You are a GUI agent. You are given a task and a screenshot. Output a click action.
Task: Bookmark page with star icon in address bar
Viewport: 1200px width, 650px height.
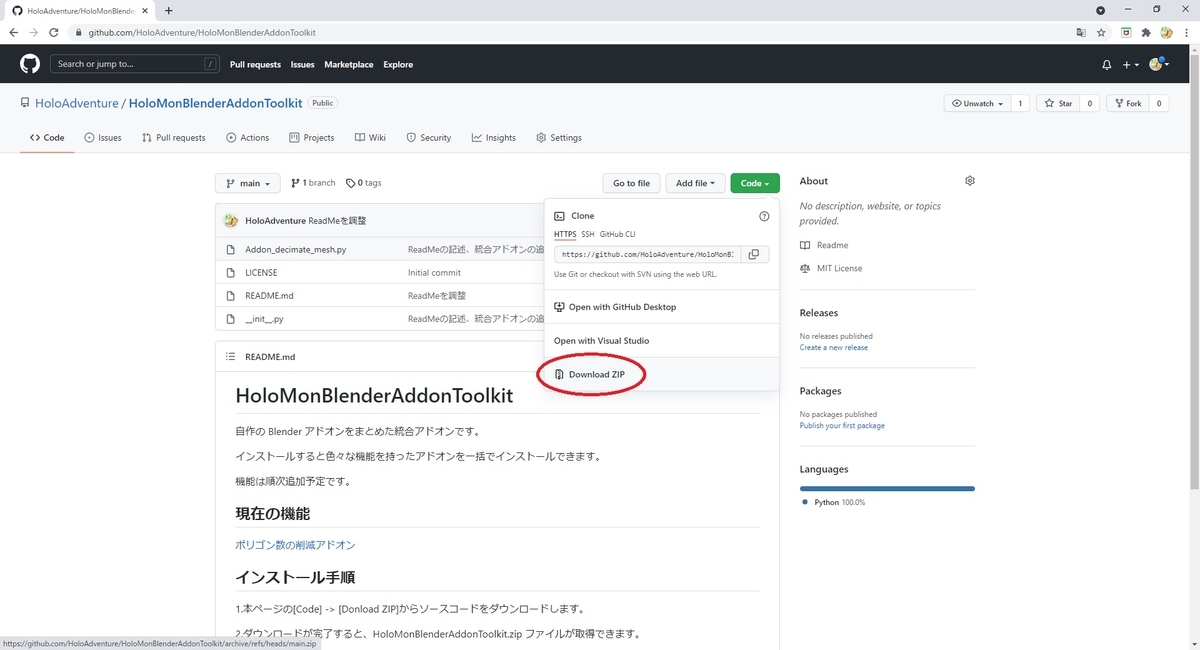point(1101,32)
